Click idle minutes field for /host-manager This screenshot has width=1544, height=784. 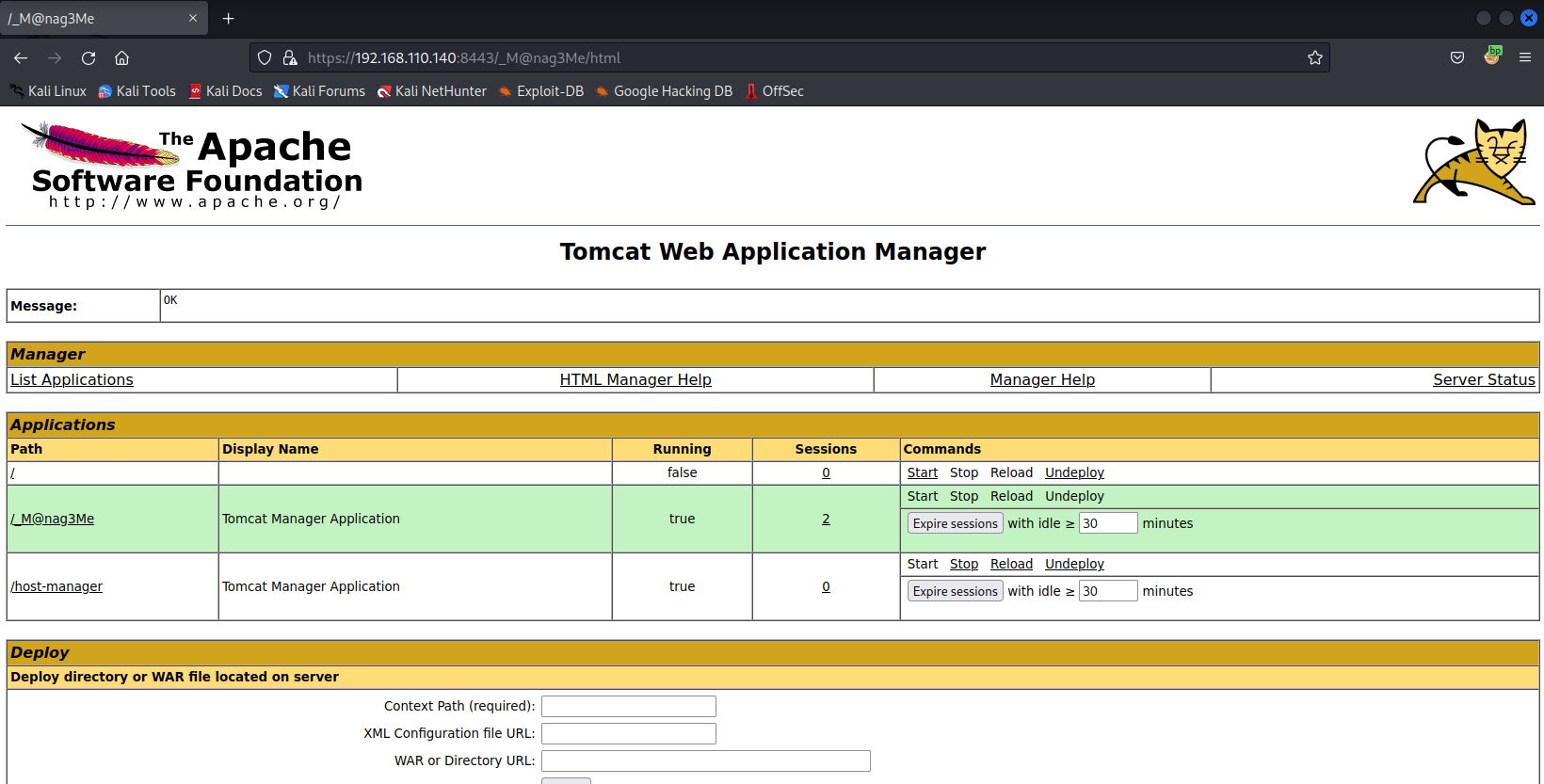pyautogui.click(x=1108, y=591)
